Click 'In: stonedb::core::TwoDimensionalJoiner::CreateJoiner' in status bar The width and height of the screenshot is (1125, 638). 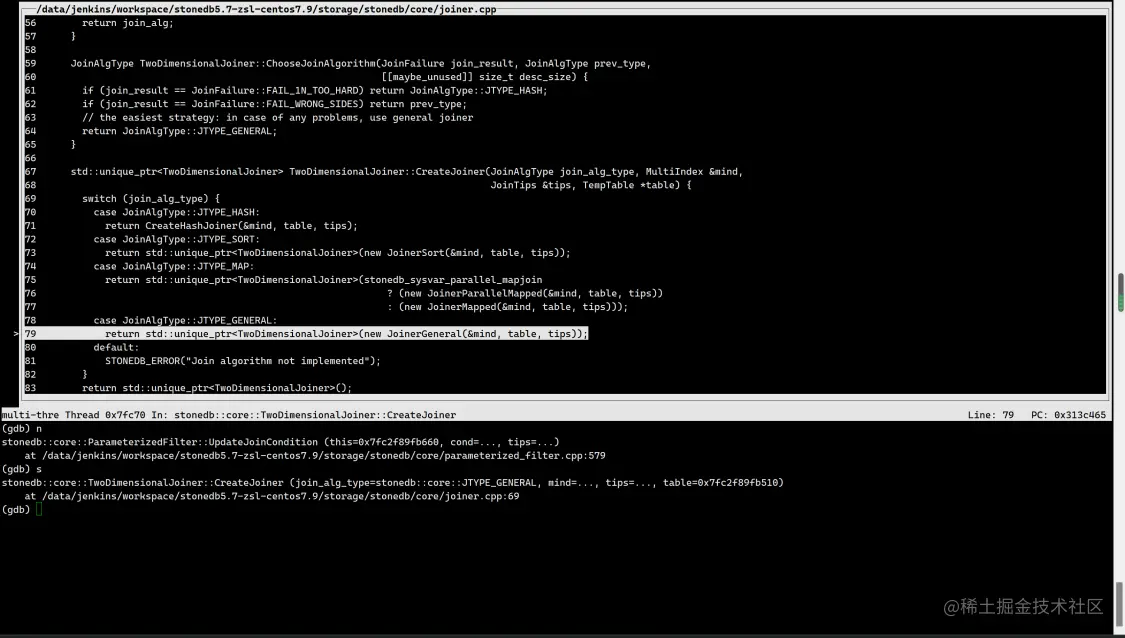click(303, 415)
